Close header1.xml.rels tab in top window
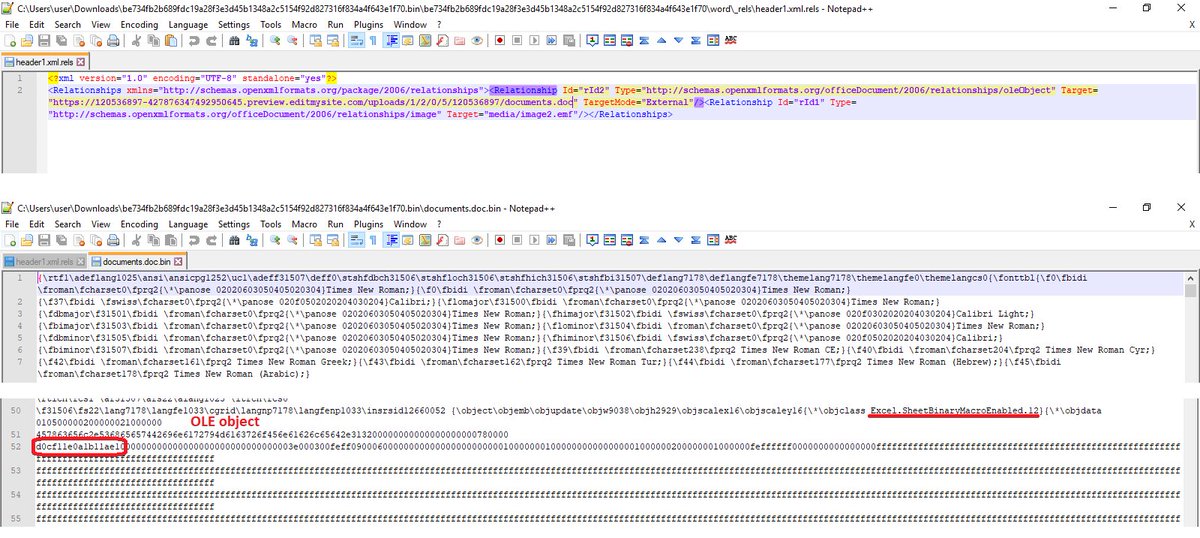1200x538 pixels. (80, 61)
